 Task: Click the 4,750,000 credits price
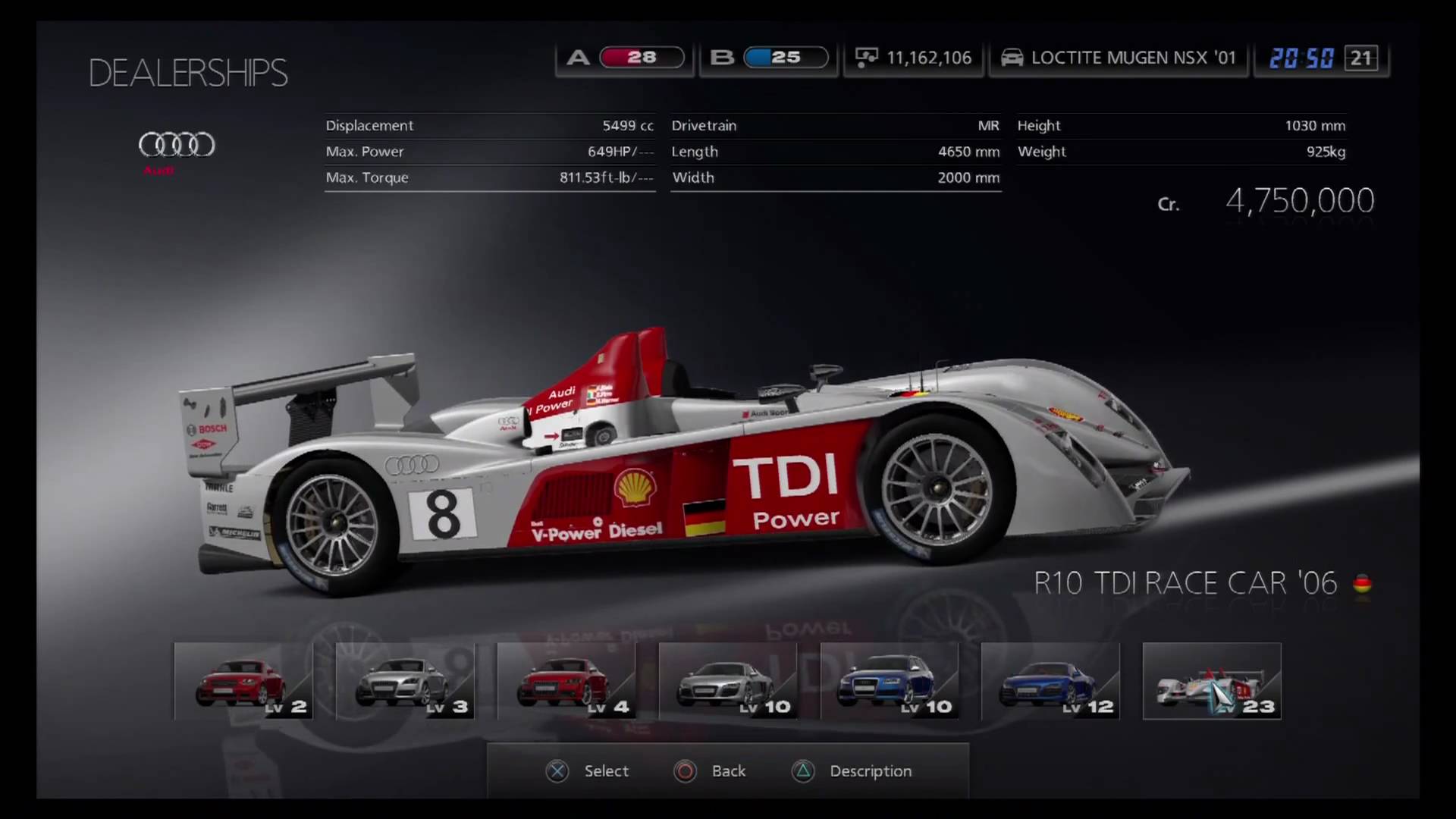point(1299,201)
